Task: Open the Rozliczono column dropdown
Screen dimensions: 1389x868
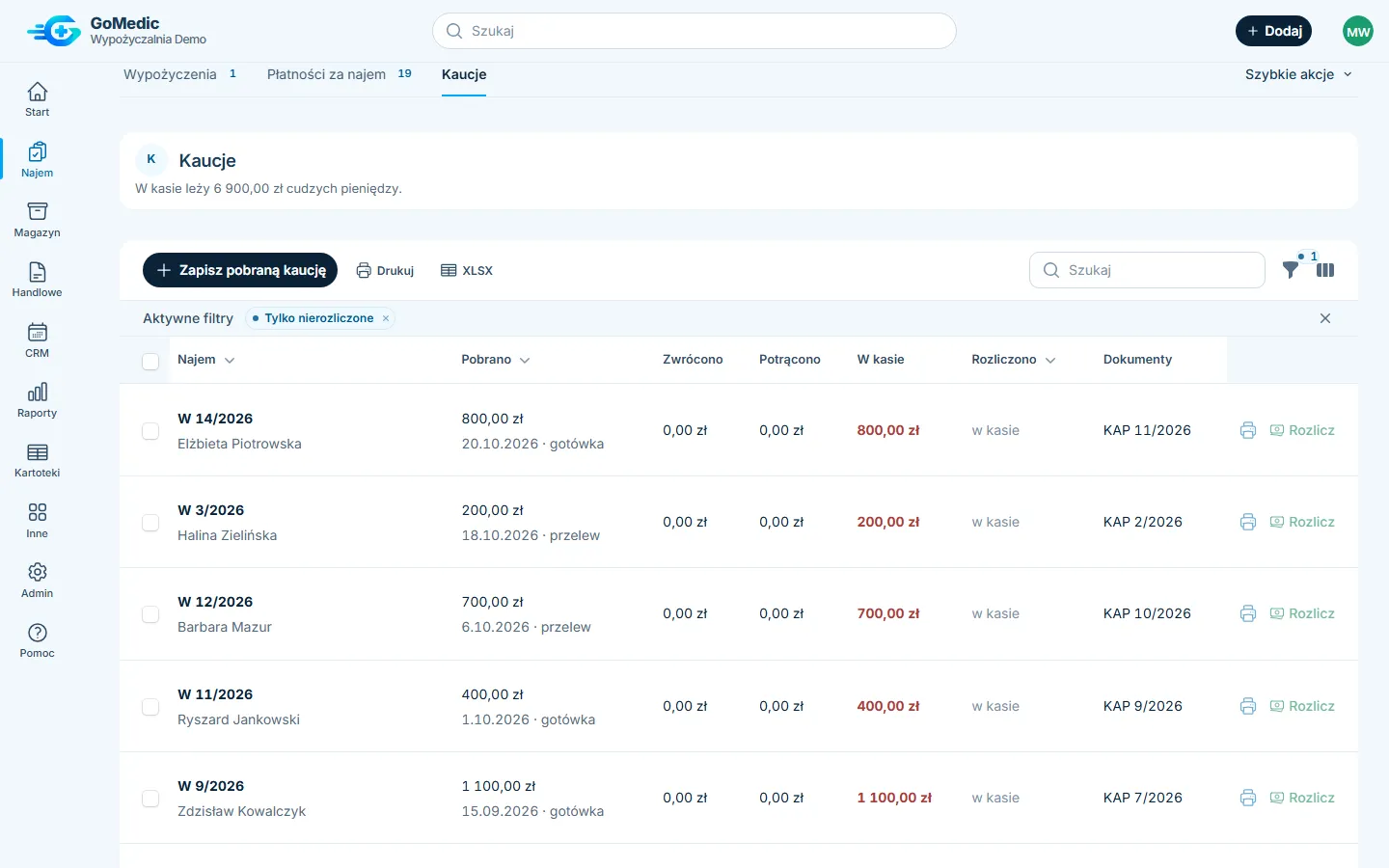Action: (x=1050, y=360)
